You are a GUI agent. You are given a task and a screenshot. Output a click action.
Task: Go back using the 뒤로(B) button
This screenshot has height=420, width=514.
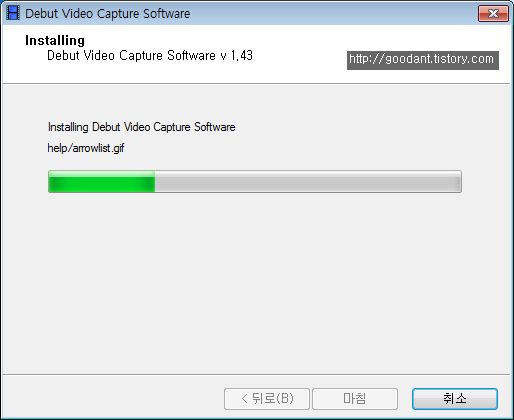coord(267,399)
